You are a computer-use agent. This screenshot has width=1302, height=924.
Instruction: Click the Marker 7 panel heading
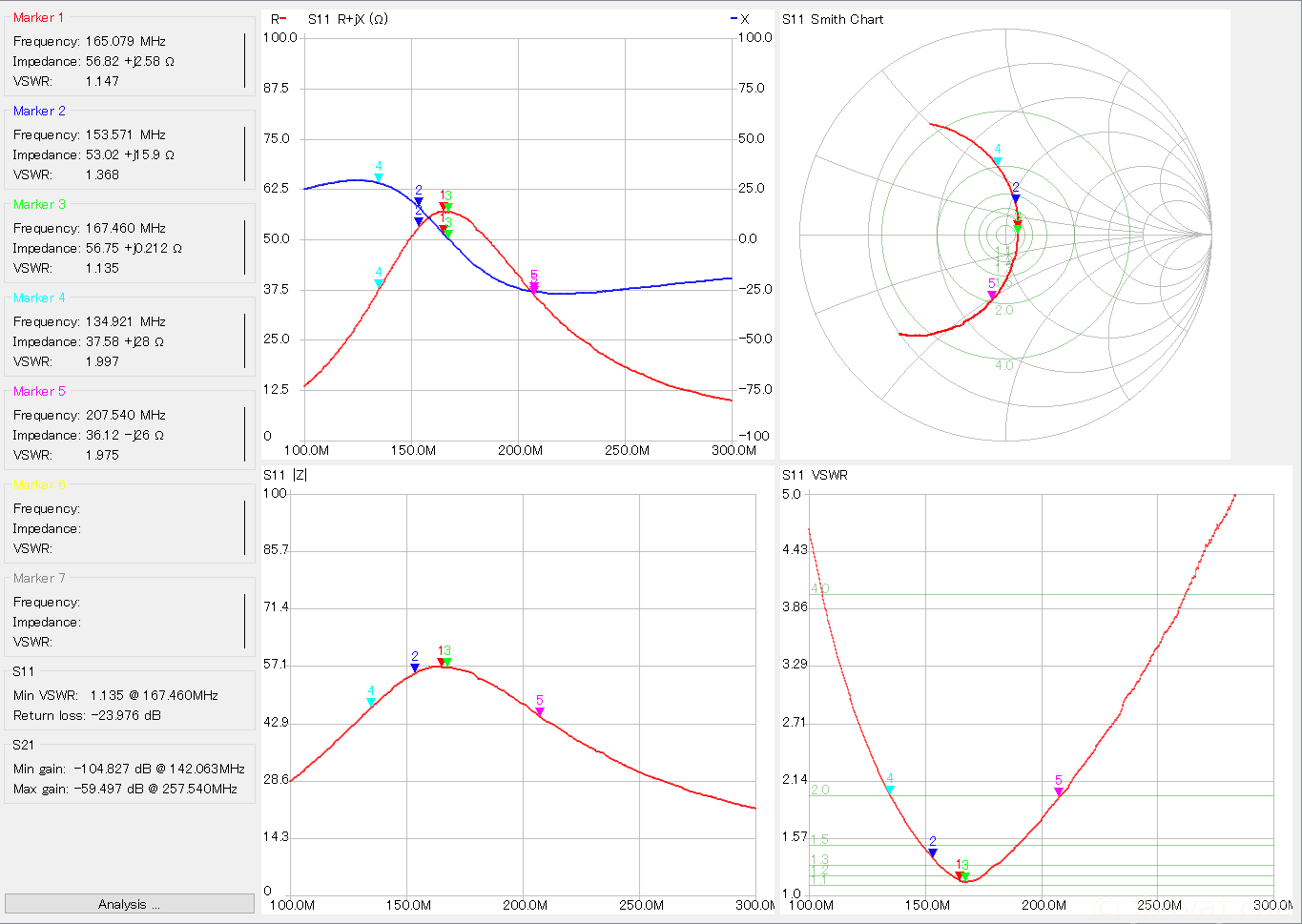pyautogui.click(x=39, y=578)
